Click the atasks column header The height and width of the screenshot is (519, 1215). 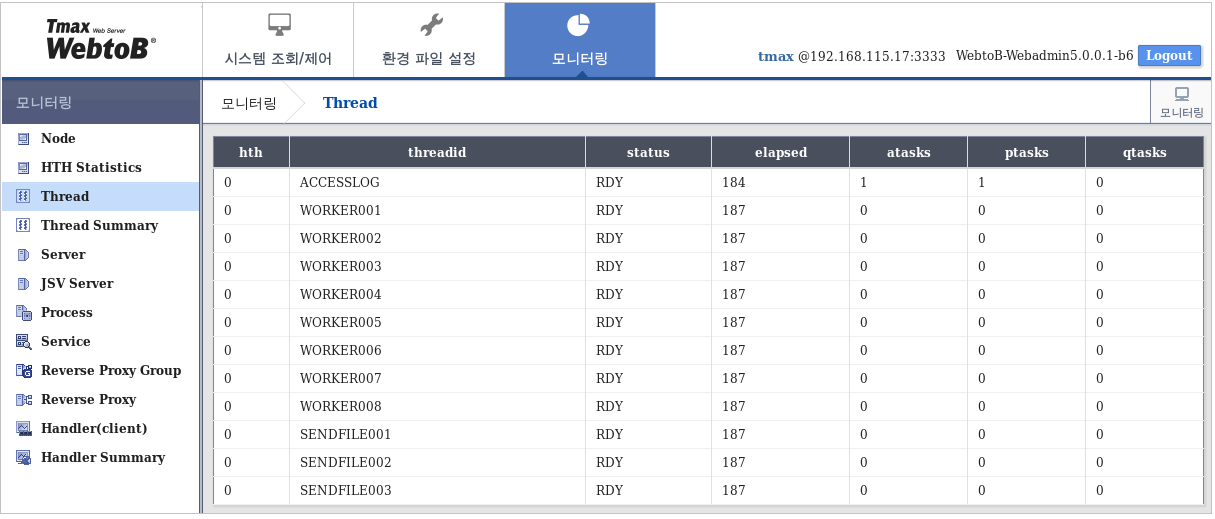908,153
